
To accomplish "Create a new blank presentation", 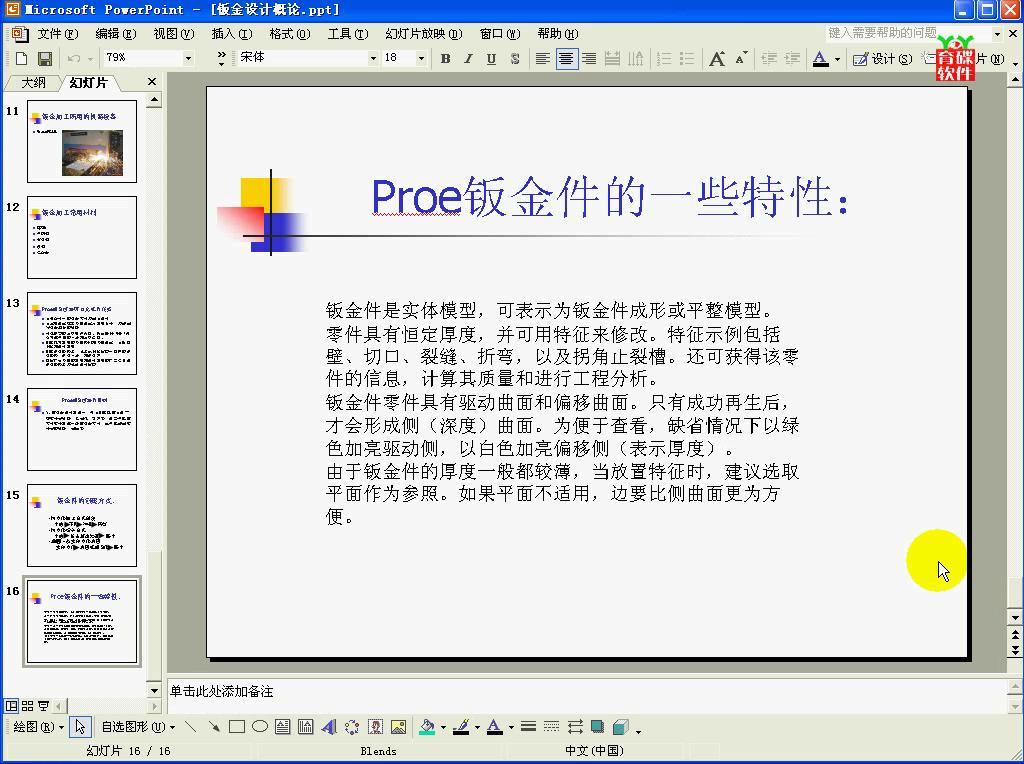I will point(21,58).
